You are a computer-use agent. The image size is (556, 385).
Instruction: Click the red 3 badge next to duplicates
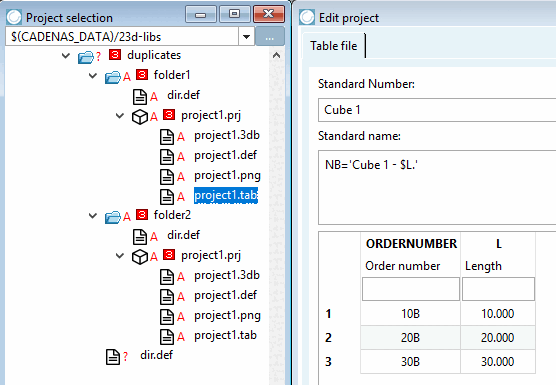[x=115, y=55]
